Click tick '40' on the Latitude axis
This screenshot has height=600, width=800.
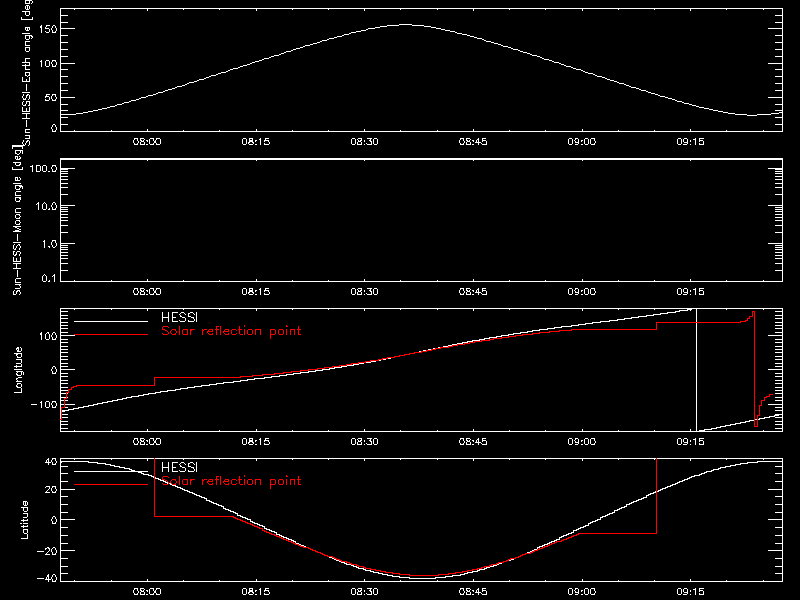pos(51,462)
